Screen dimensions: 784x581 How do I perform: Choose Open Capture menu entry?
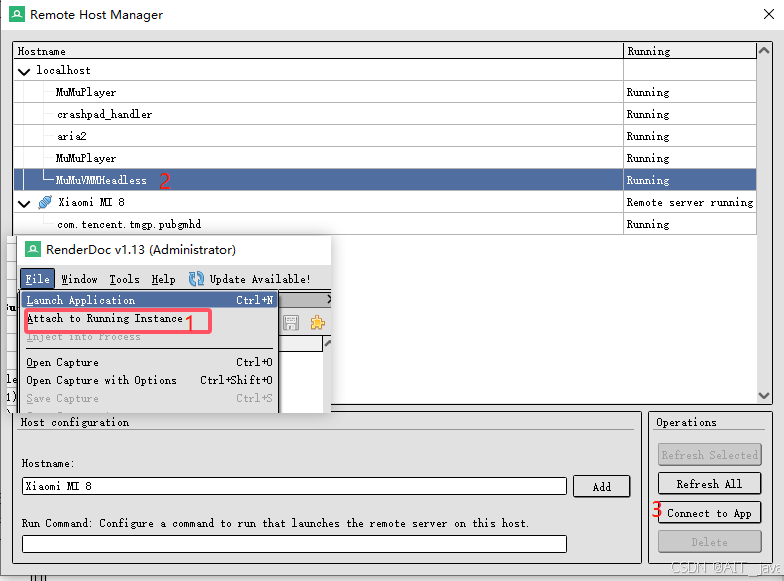(x=149, y=362)
